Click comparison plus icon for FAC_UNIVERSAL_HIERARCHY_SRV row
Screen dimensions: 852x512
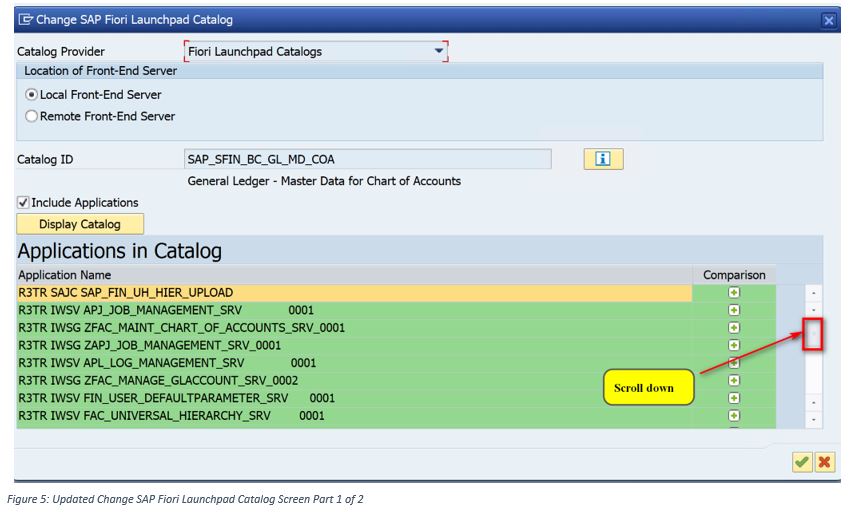pyautogui.click(x=734, y=415)
